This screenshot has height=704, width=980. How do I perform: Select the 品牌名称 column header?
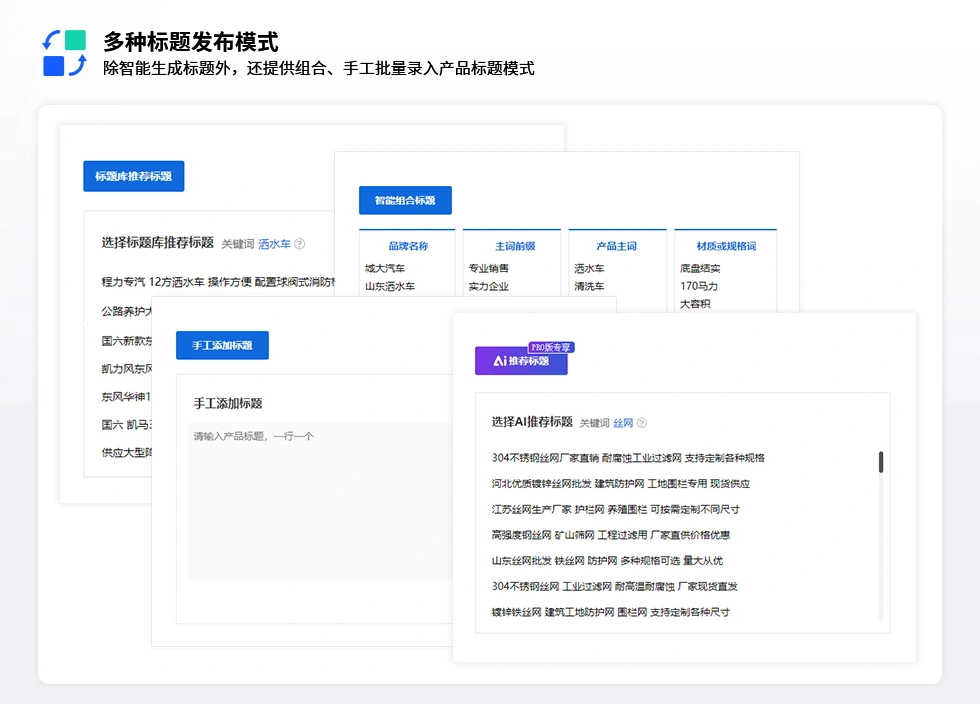(408, 246)
